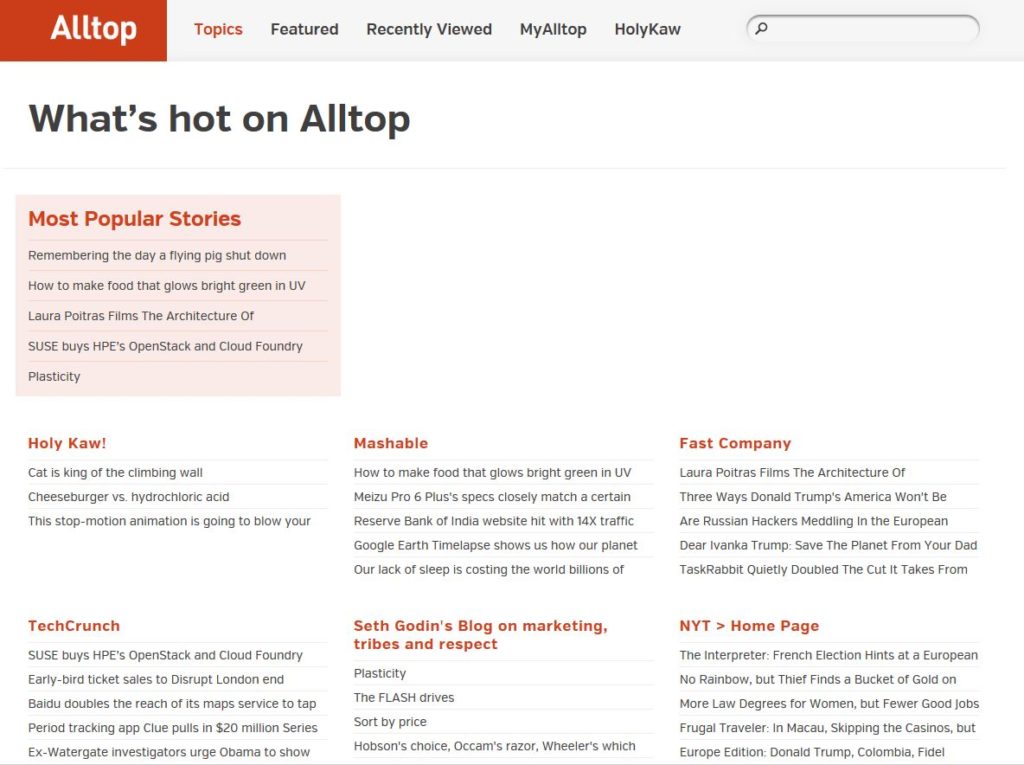
Task: Click the Alltop logo
Action: (84, 31)
